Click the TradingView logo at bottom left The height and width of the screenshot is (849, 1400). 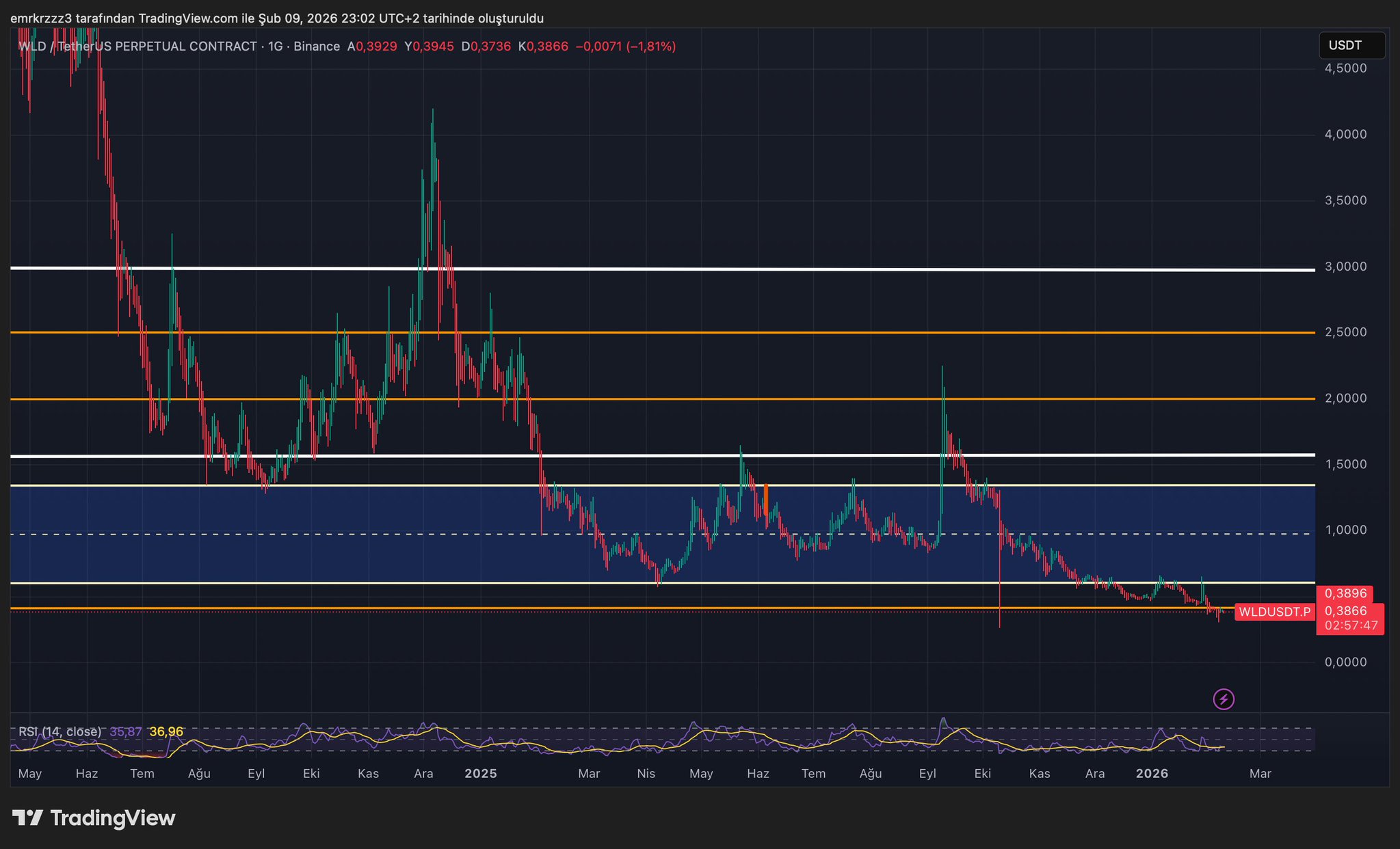pos(94,818)
